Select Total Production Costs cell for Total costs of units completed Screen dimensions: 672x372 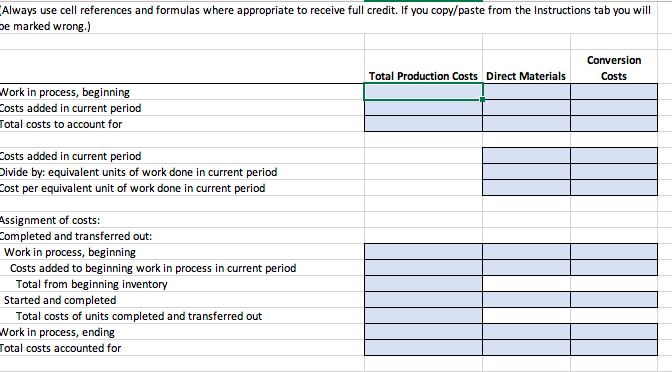tap(423, 316)
